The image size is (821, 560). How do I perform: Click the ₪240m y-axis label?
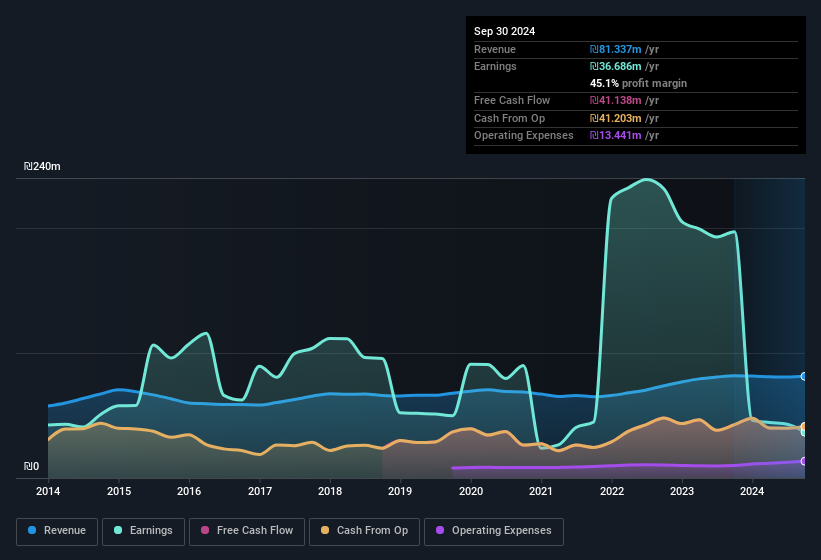pos(42,166)
